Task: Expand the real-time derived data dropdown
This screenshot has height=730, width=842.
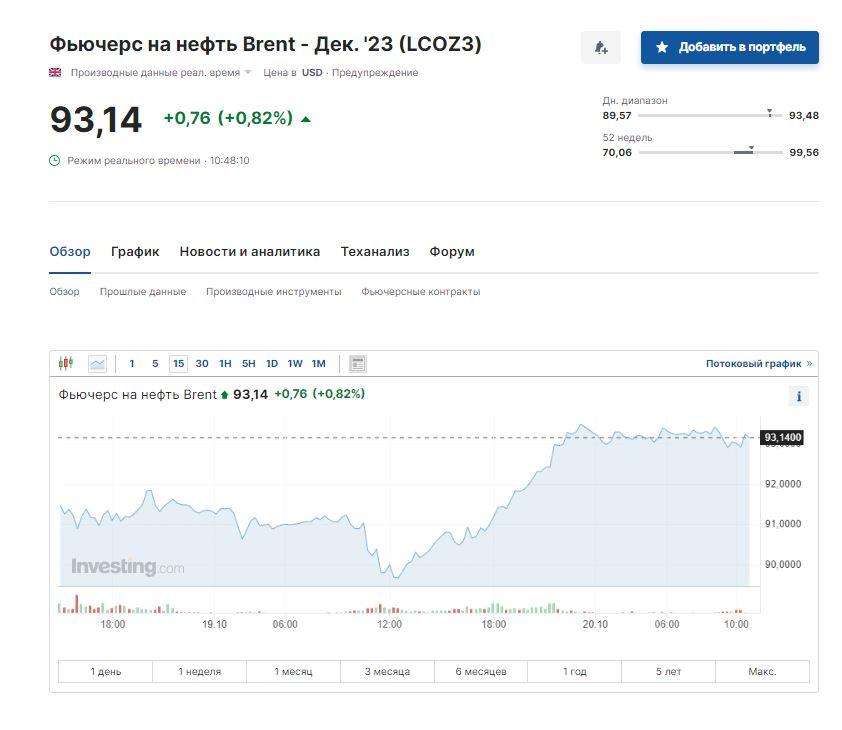Action: point(248,73)
